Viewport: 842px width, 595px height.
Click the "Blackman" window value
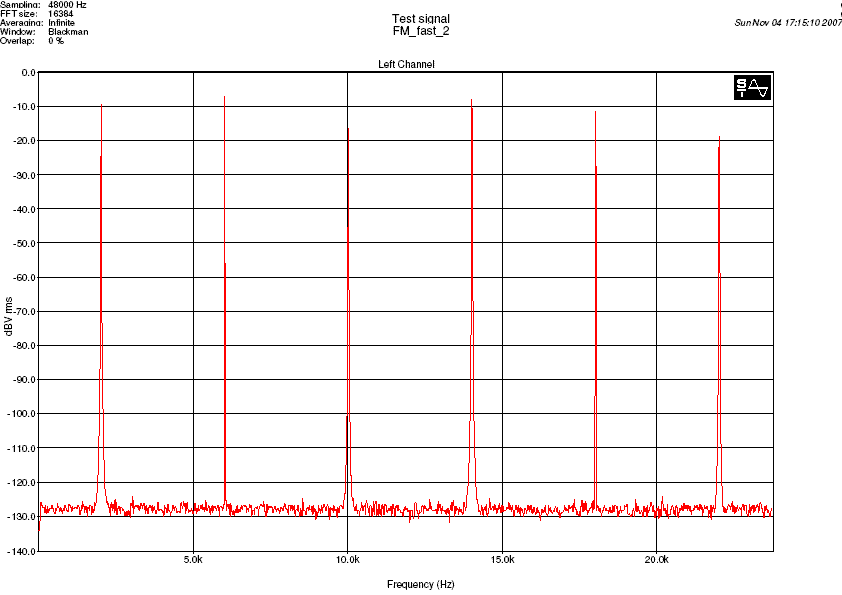point(68,32)
